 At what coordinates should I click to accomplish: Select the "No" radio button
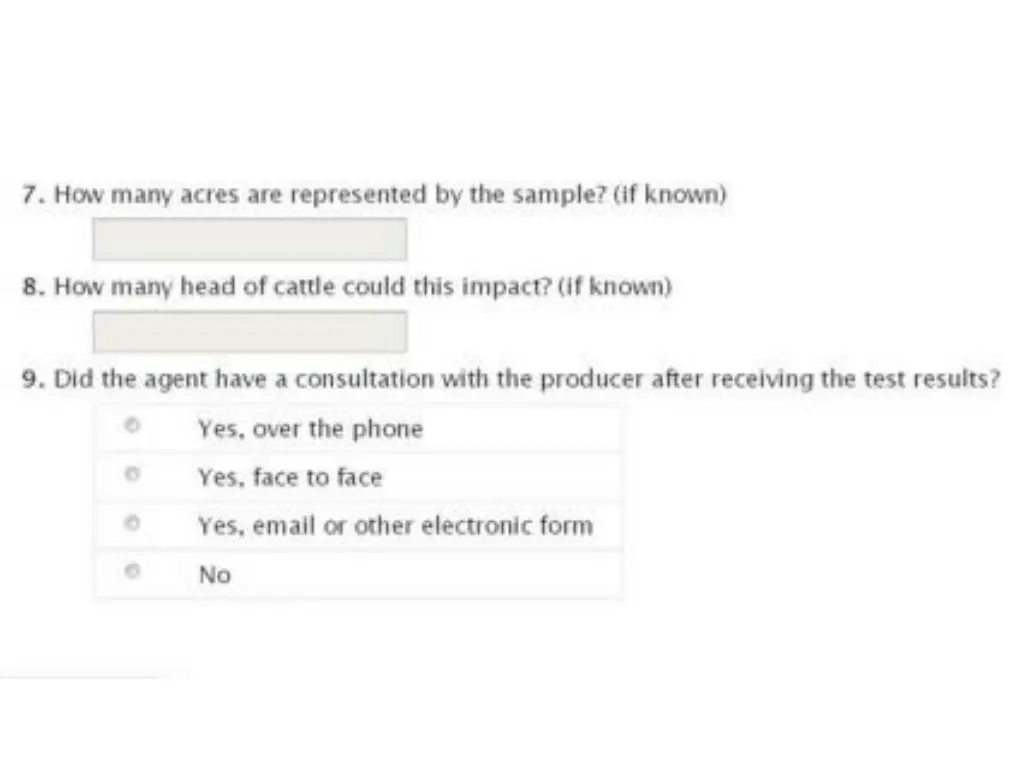click(131, 573)
